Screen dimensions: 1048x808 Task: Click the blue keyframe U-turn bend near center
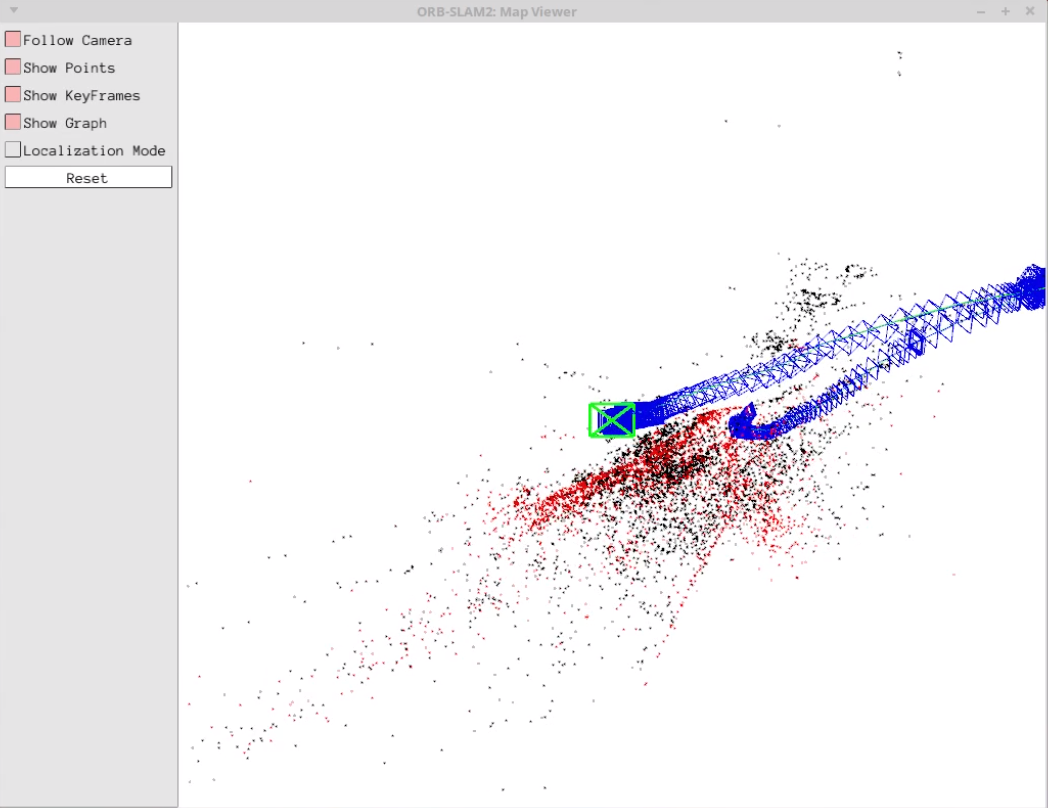(745, 427)
